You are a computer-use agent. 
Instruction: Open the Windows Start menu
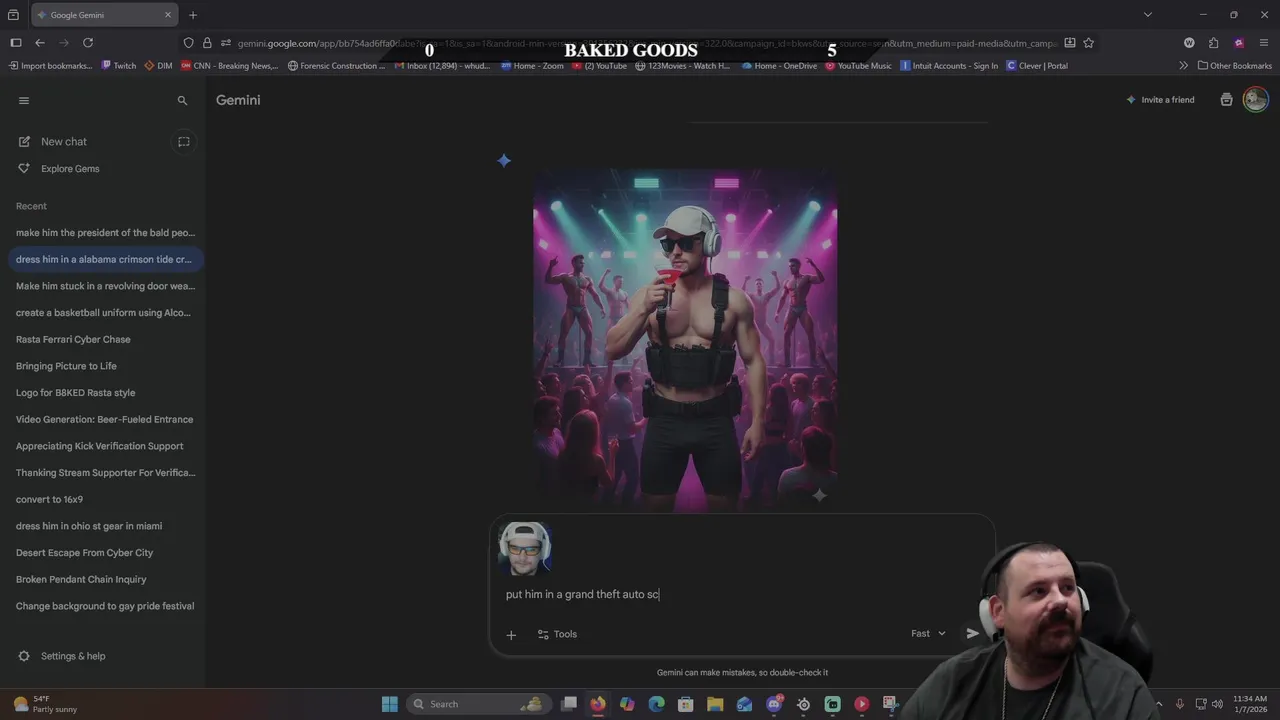389,704
